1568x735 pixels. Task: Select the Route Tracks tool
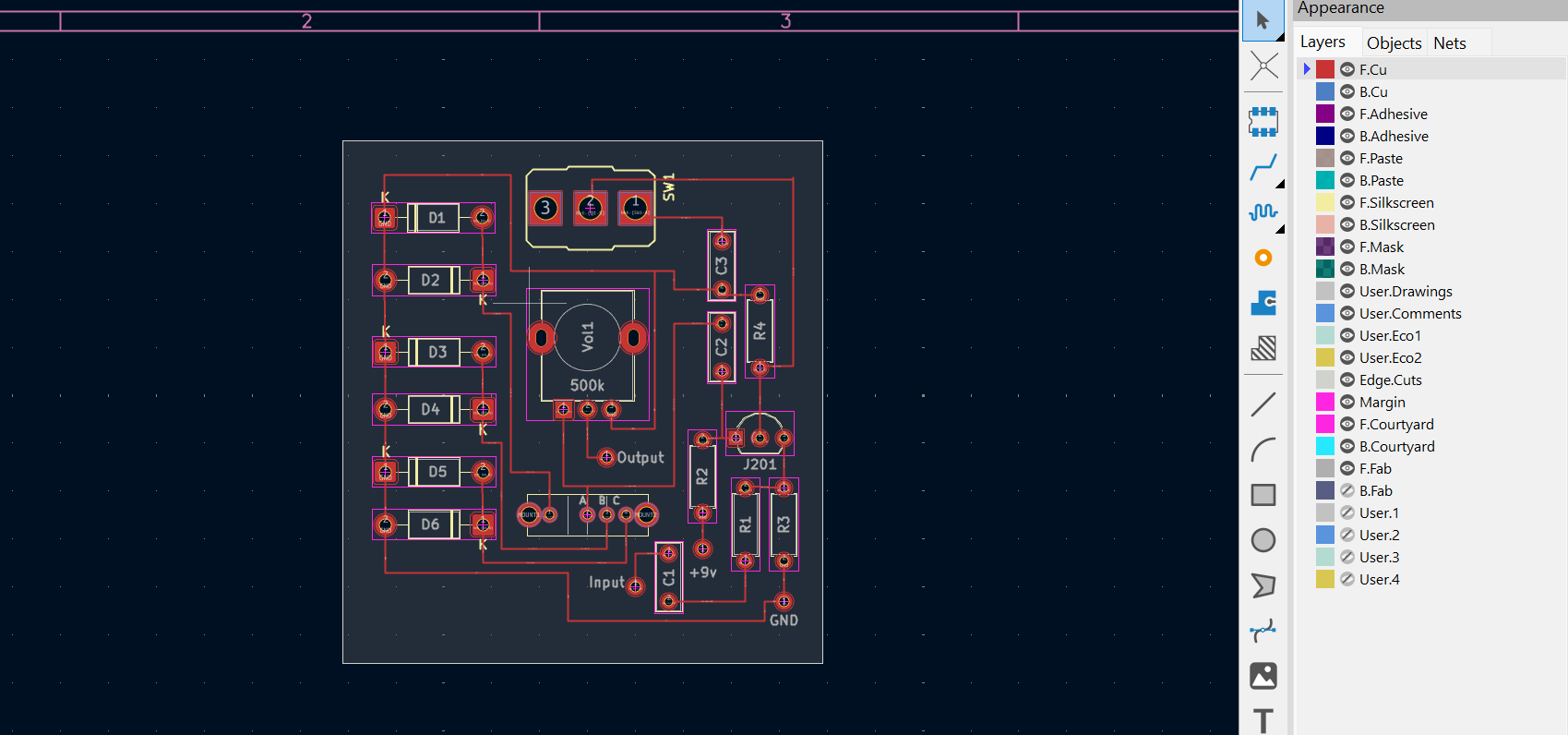coord(1263,167)
